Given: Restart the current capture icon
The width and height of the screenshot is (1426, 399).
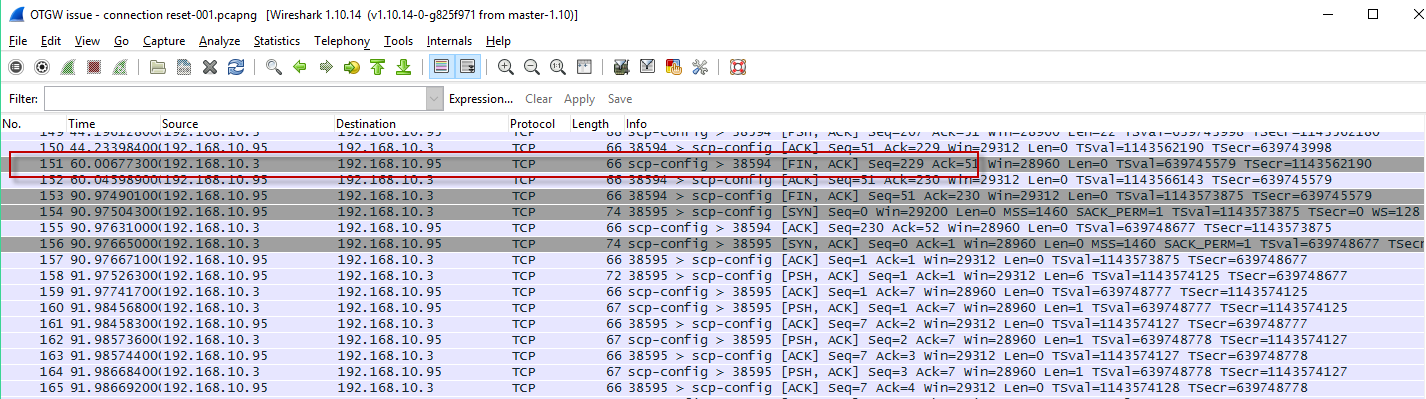Looking at the screenshot, I should click(120, 67).
